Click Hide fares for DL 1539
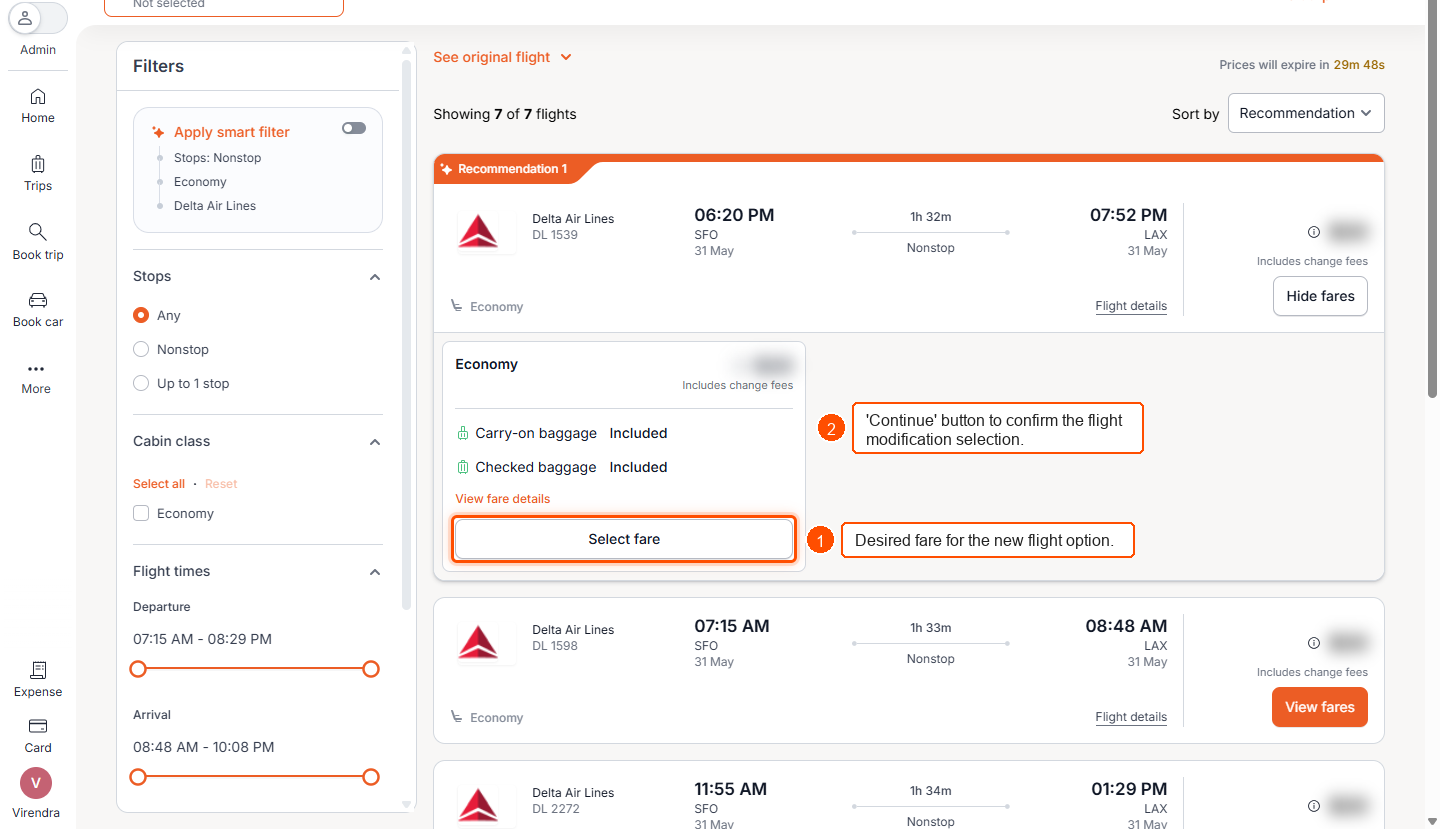Image resolution: width=1440 pixels, height=829 pixels. pyautogui.click(x=1320, y=296)
